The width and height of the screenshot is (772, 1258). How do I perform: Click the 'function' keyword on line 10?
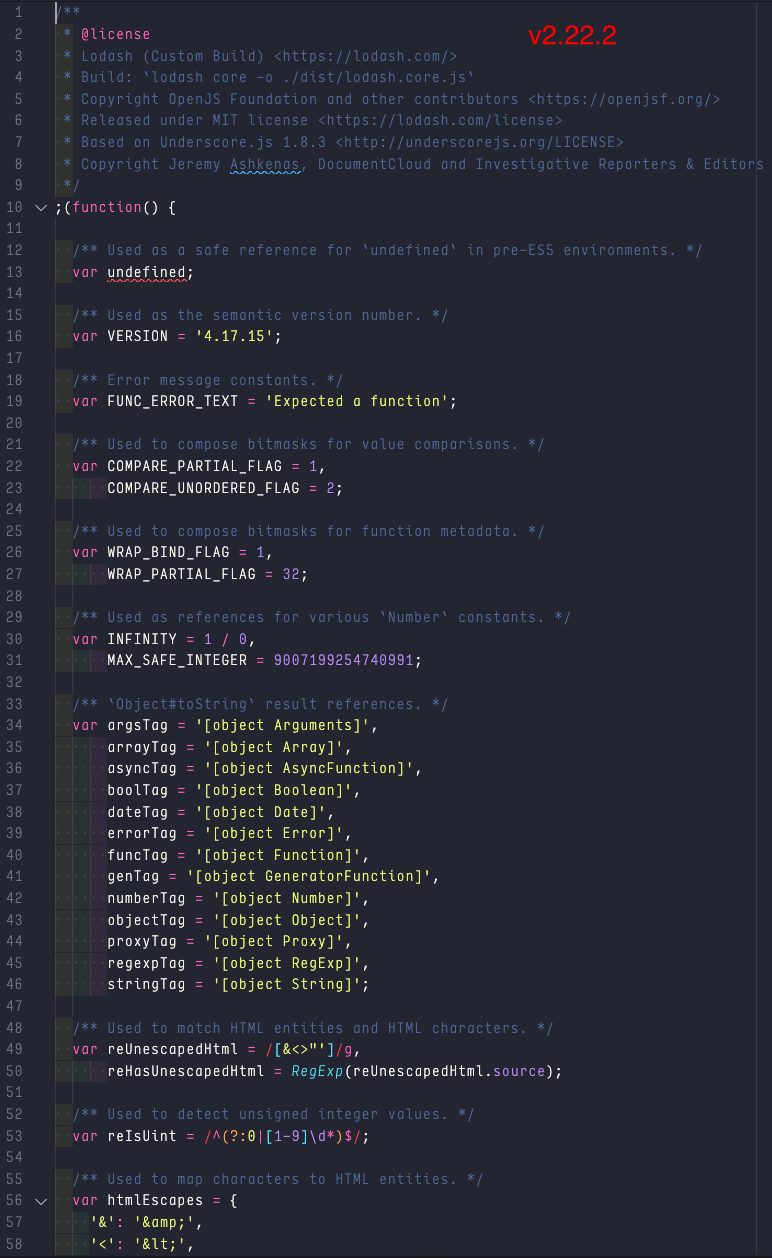point(107,208)
